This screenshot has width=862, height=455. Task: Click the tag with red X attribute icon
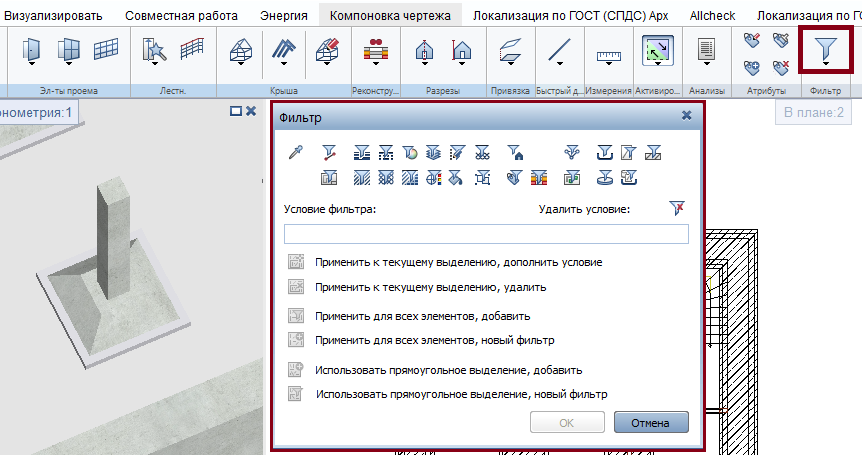[781, 68]
